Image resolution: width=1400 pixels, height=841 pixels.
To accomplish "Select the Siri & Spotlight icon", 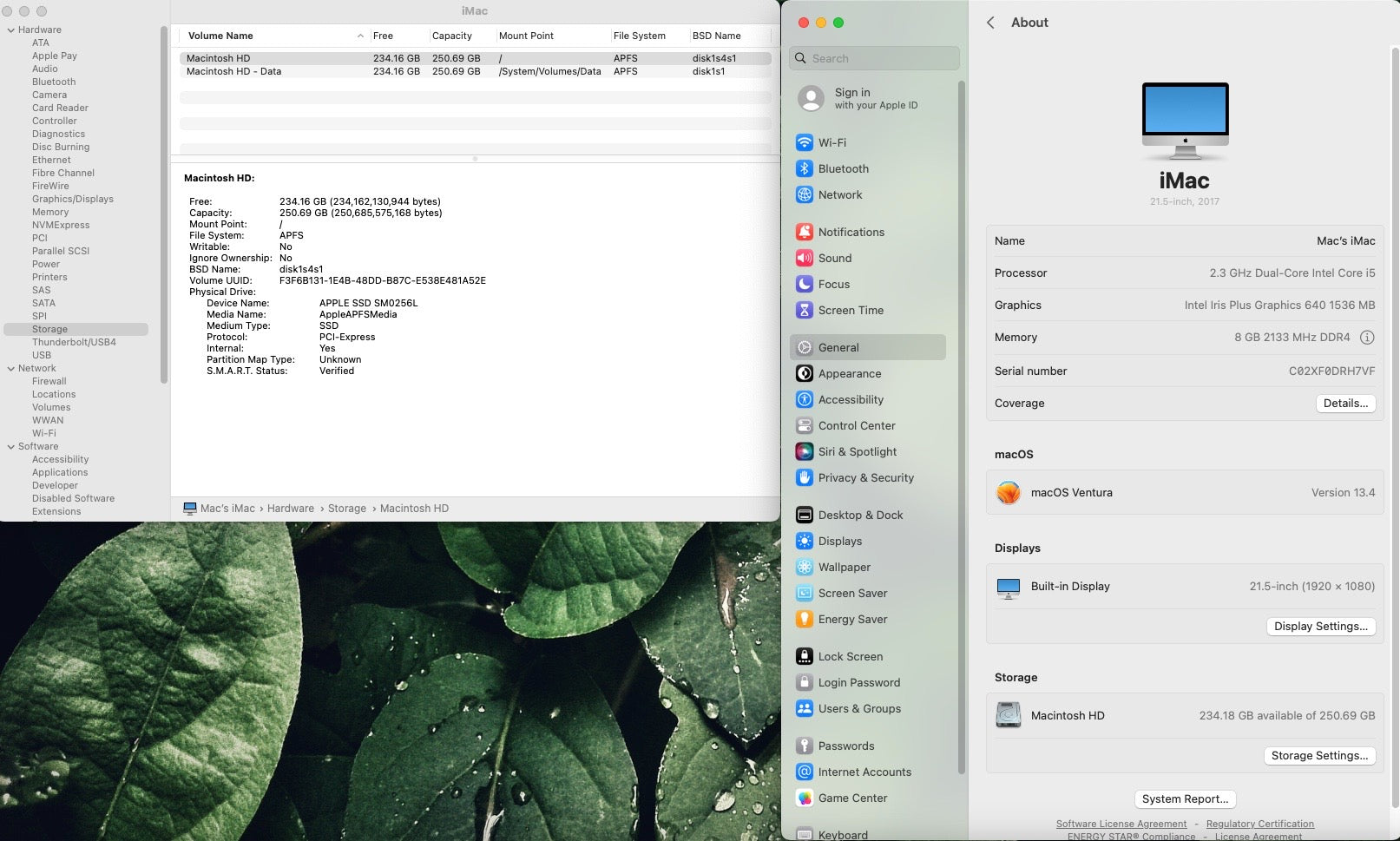I will (804, 451).
